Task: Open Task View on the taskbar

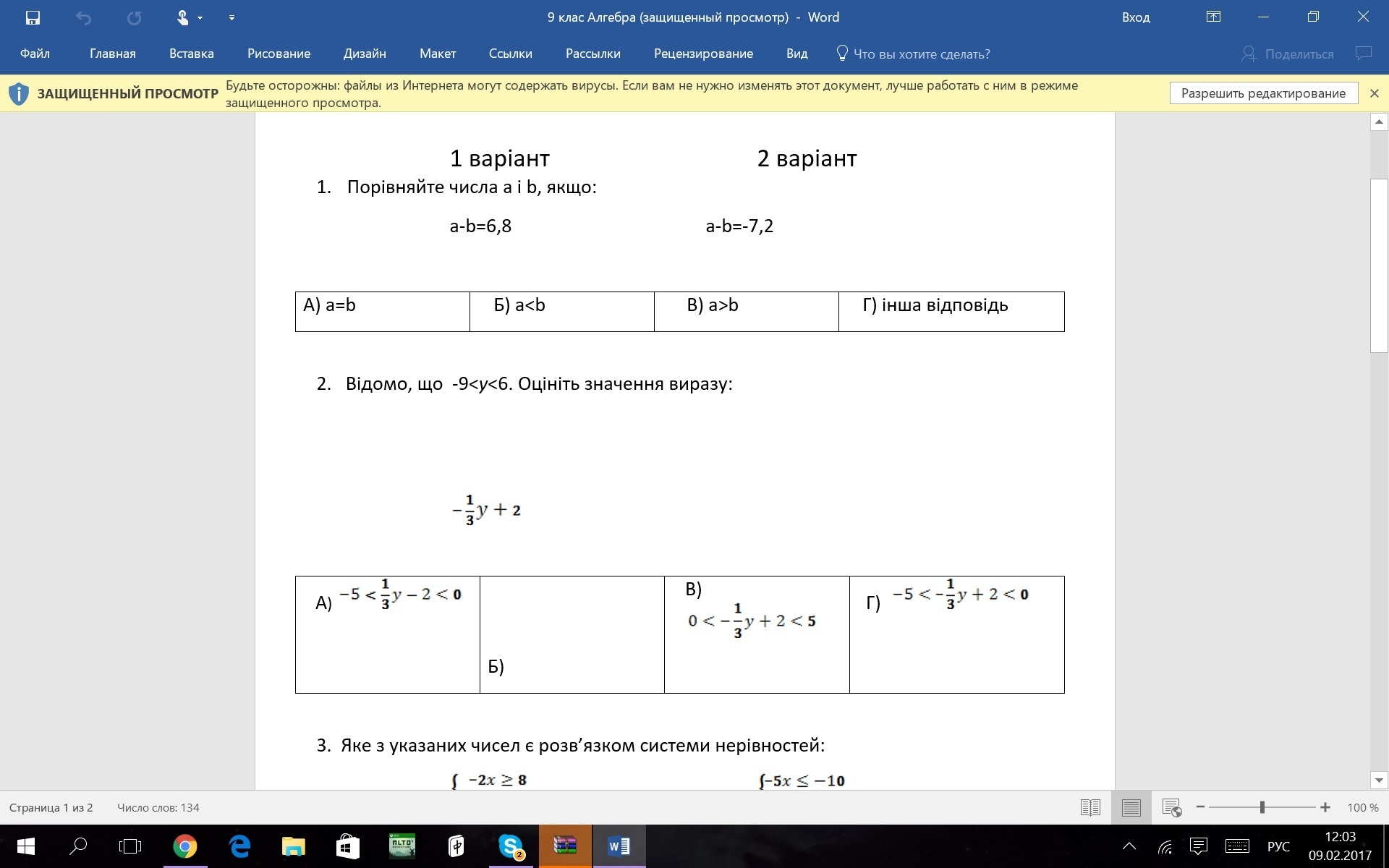Action: click(131, 846)
